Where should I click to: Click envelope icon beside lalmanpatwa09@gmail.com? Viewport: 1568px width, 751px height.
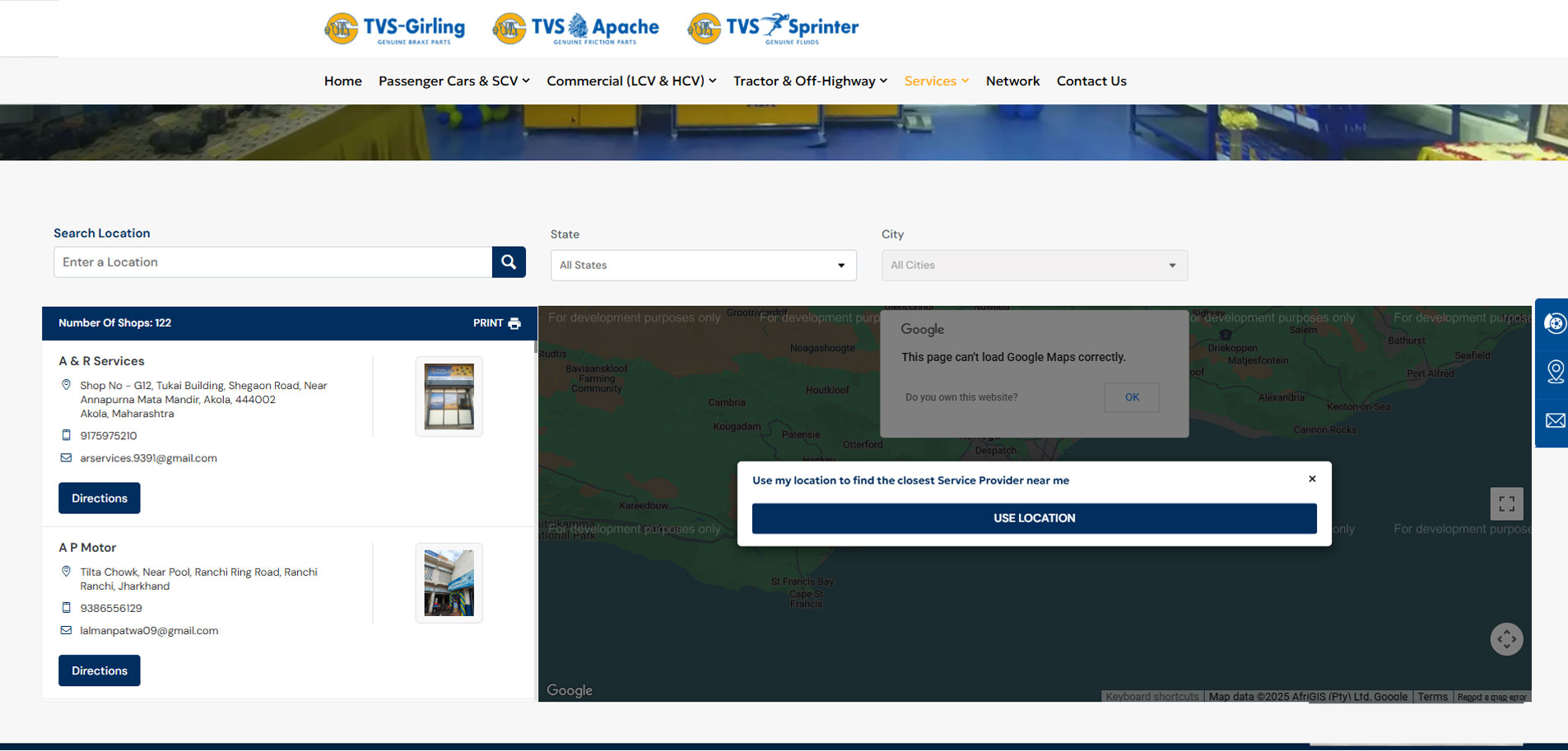(66, 630)
